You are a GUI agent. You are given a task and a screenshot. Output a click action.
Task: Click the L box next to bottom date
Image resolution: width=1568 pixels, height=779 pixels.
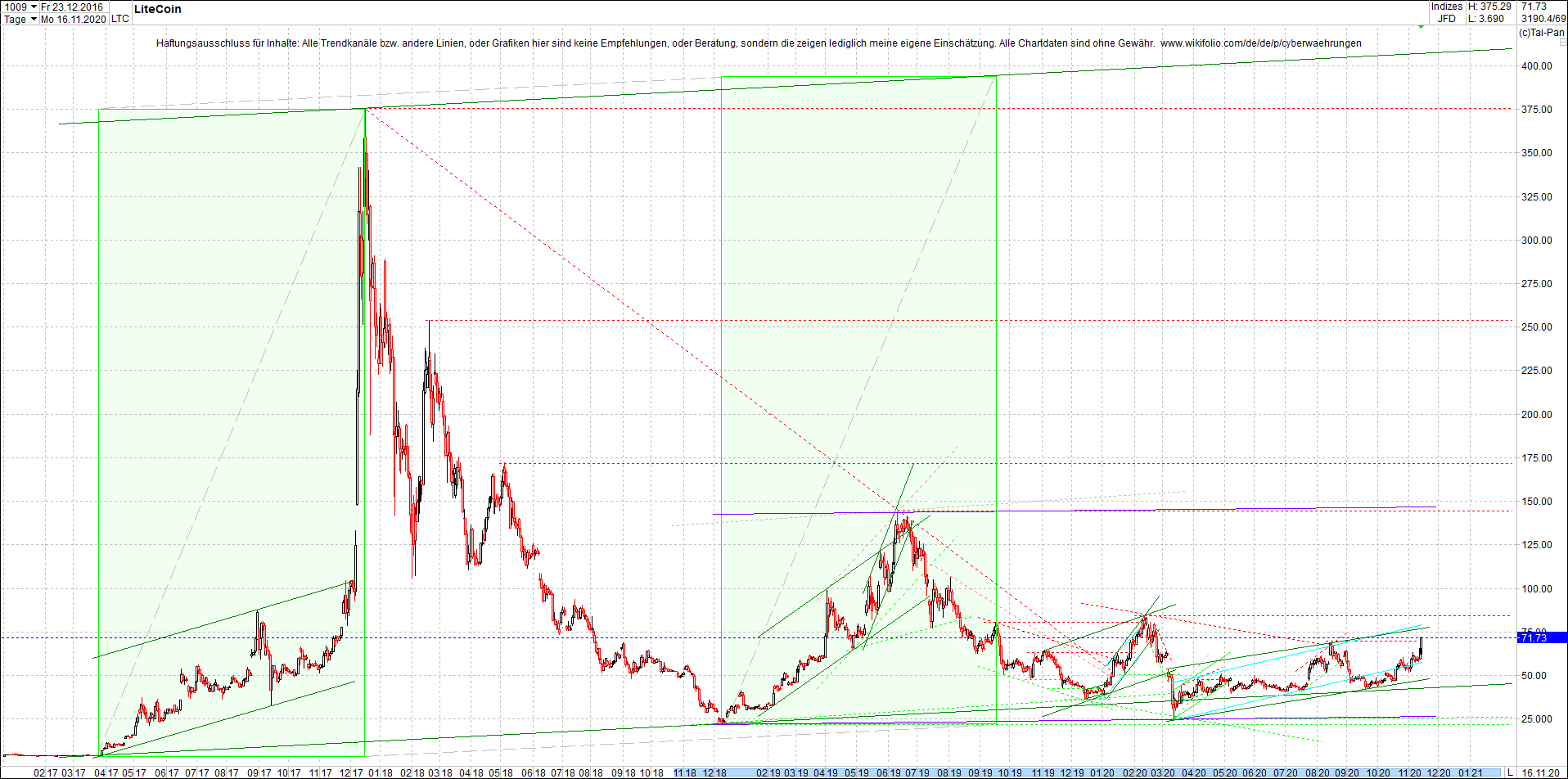(x=1510, y=770)
